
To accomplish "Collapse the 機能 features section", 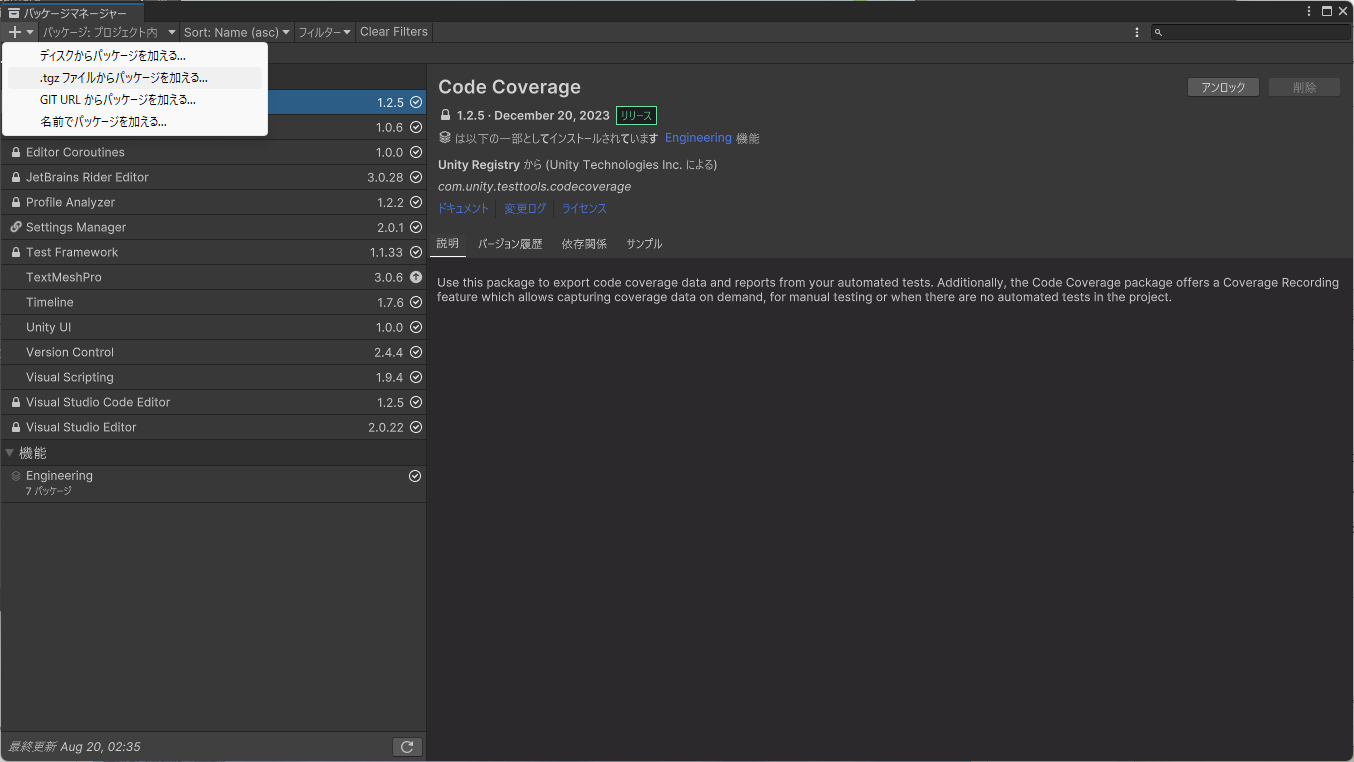I will tap(10, 453).
